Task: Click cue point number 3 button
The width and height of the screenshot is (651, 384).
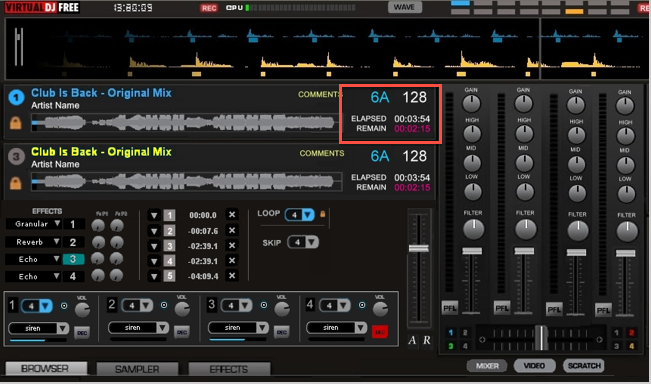Action: point(169,246)
